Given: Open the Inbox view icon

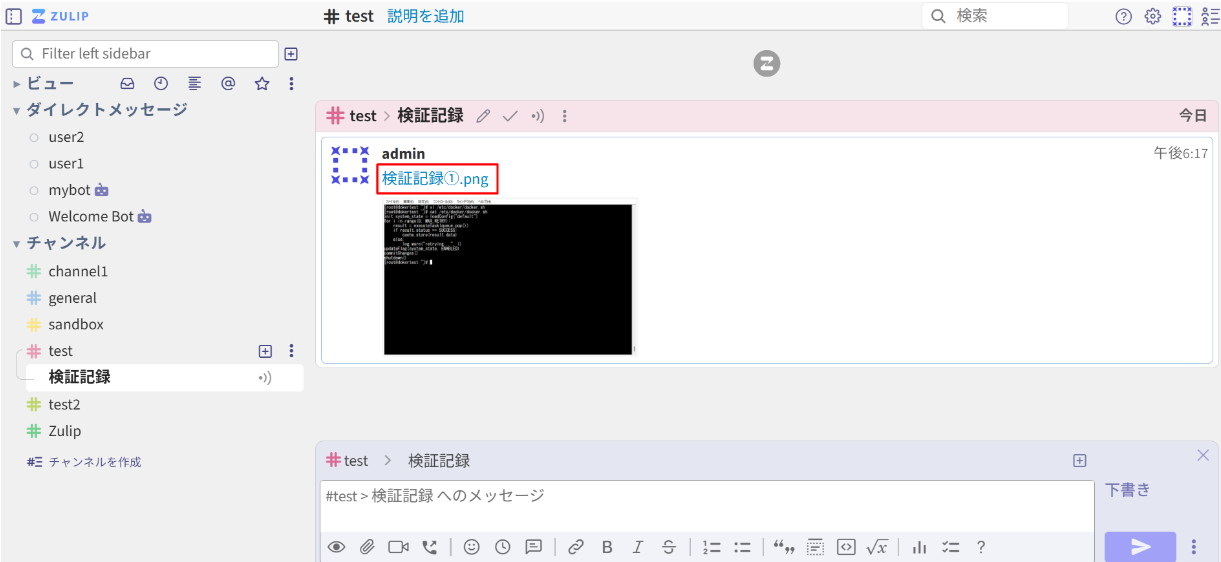Looking at the screenshot, I should point(127,84).
